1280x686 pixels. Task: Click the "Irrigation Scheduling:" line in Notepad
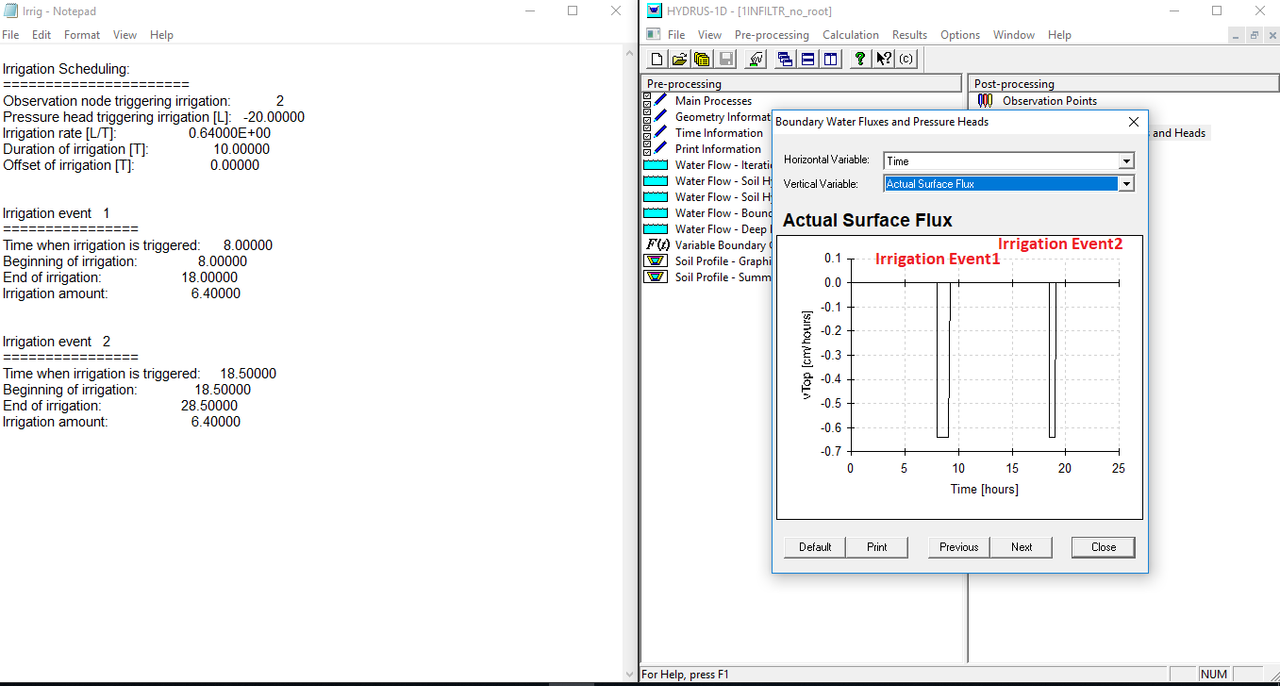click(x=66, y=69)
